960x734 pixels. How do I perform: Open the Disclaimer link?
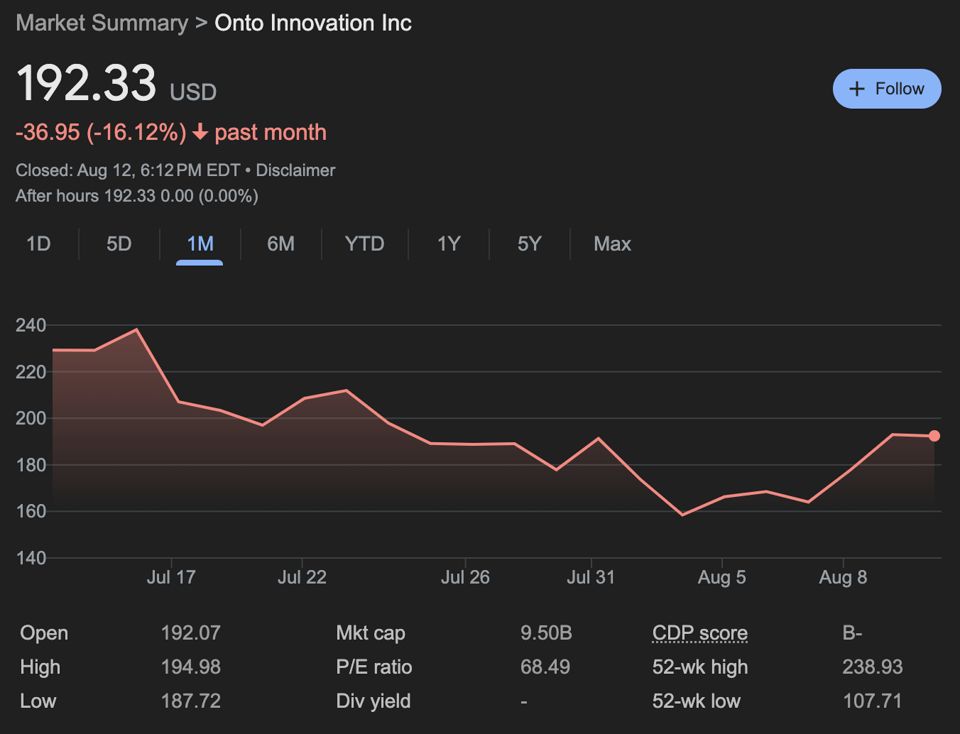coord(296,170)
